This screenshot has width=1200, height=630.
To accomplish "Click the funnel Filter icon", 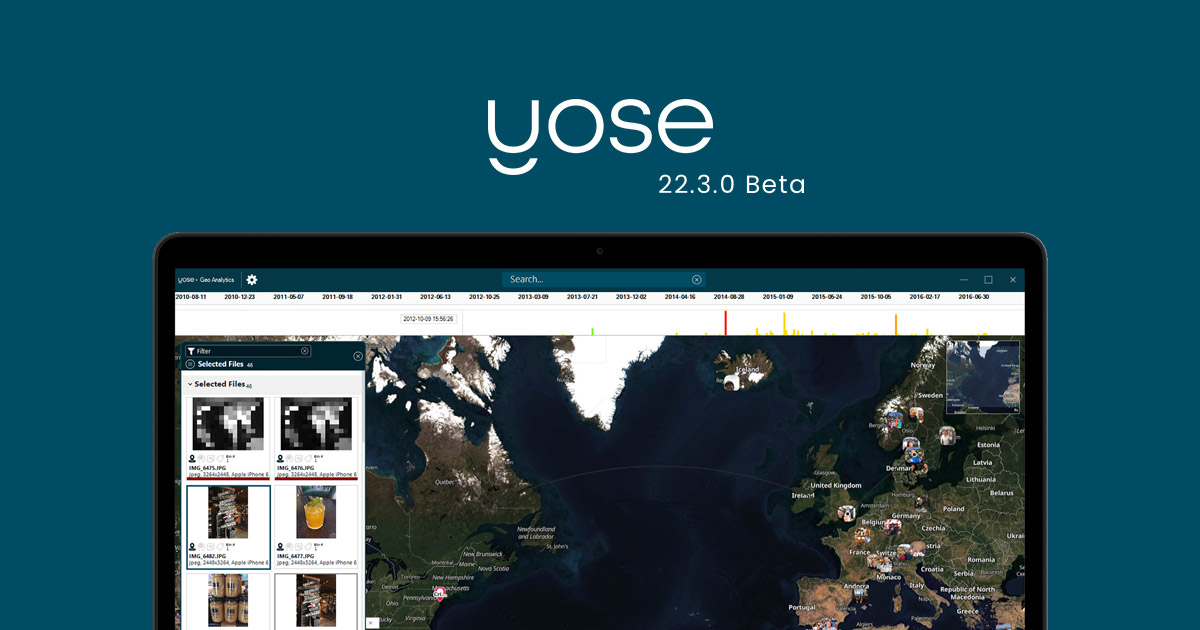I will [191, 352].
